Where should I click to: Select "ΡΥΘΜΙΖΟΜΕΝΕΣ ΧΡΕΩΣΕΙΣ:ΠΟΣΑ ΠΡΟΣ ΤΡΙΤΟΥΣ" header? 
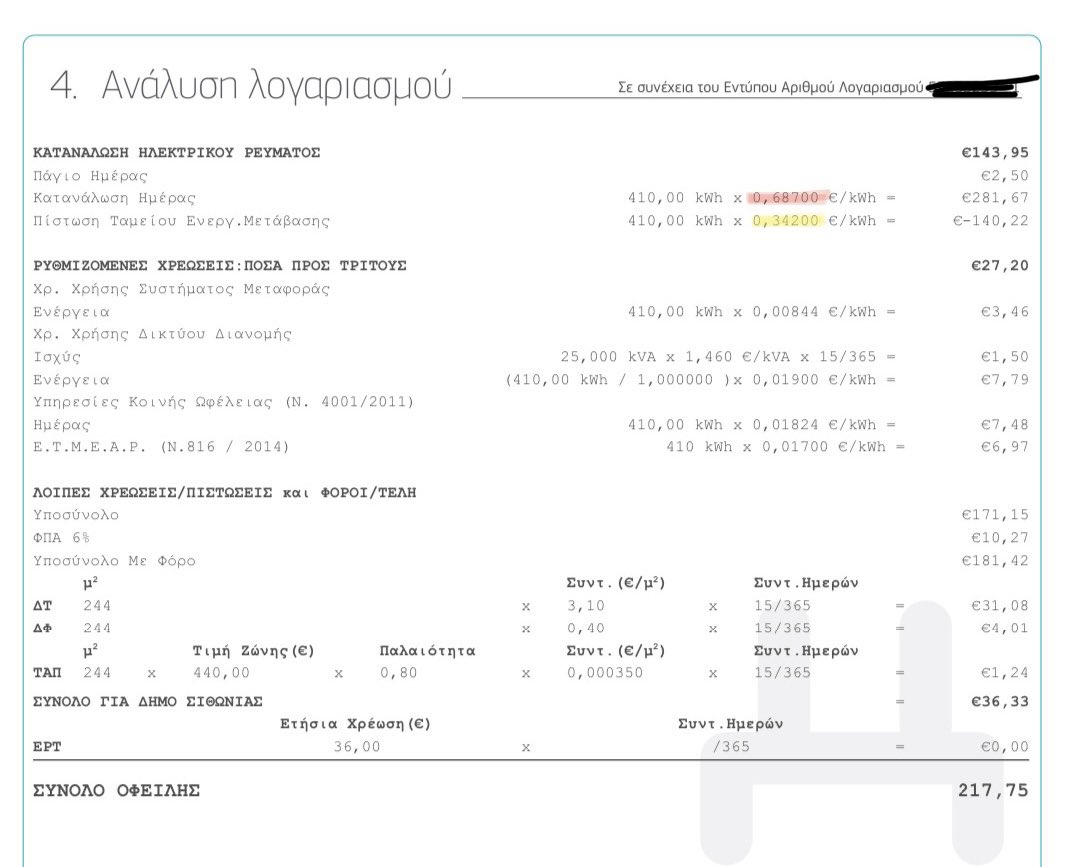point(219,266)
